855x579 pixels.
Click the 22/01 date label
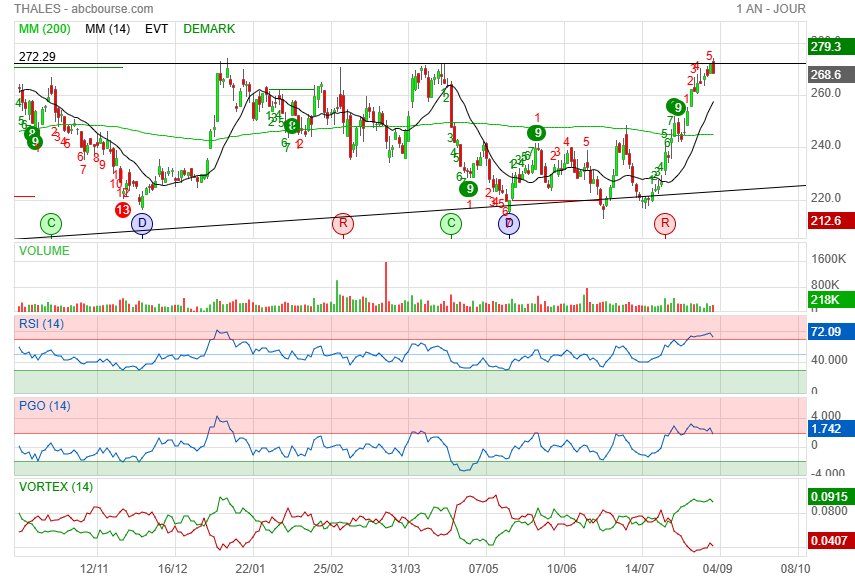pyautogui.click(x=250, y=569)
